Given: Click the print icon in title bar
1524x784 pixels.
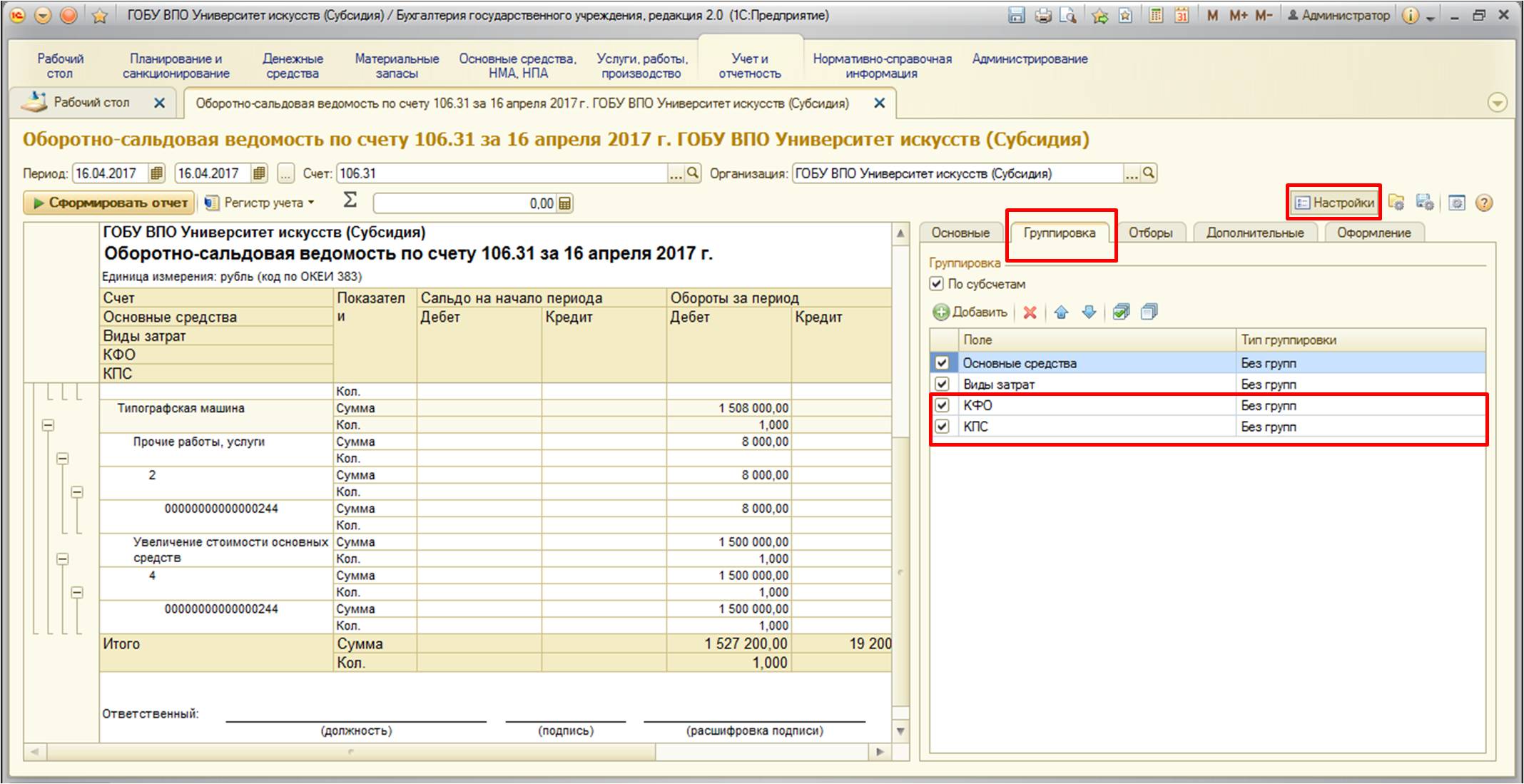Looking at the screenshot, I should click(1043, 15).
